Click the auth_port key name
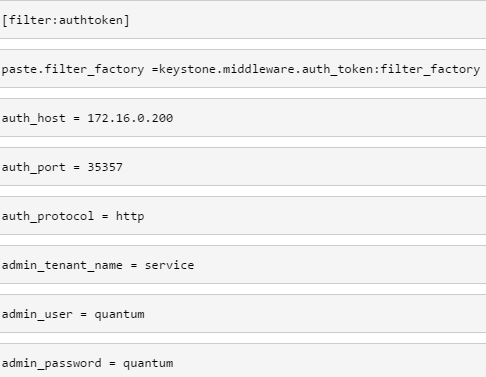 [x=34, y=167]
